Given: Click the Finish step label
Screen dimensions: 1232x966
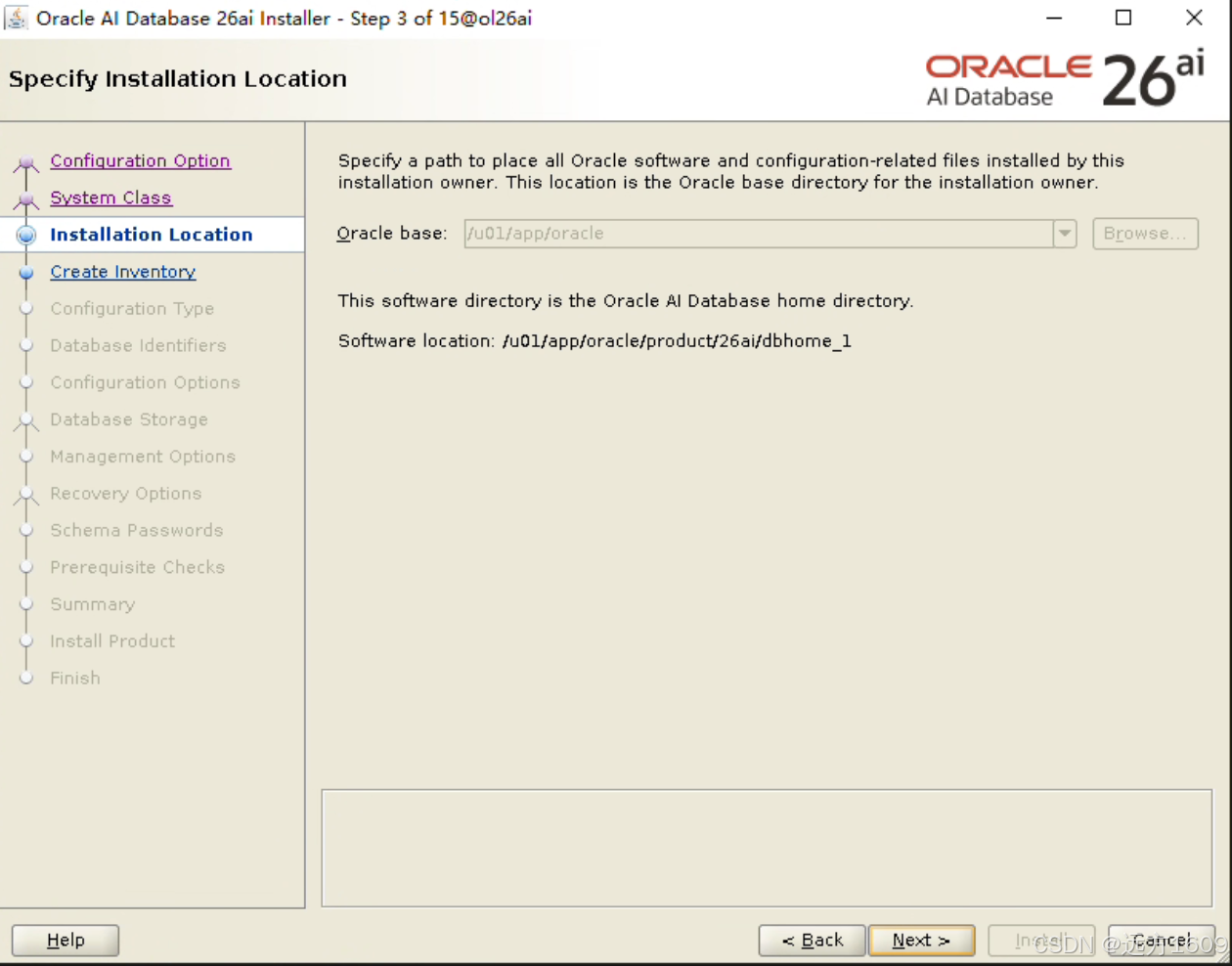Looking at the screenshot, I should 75,679.
